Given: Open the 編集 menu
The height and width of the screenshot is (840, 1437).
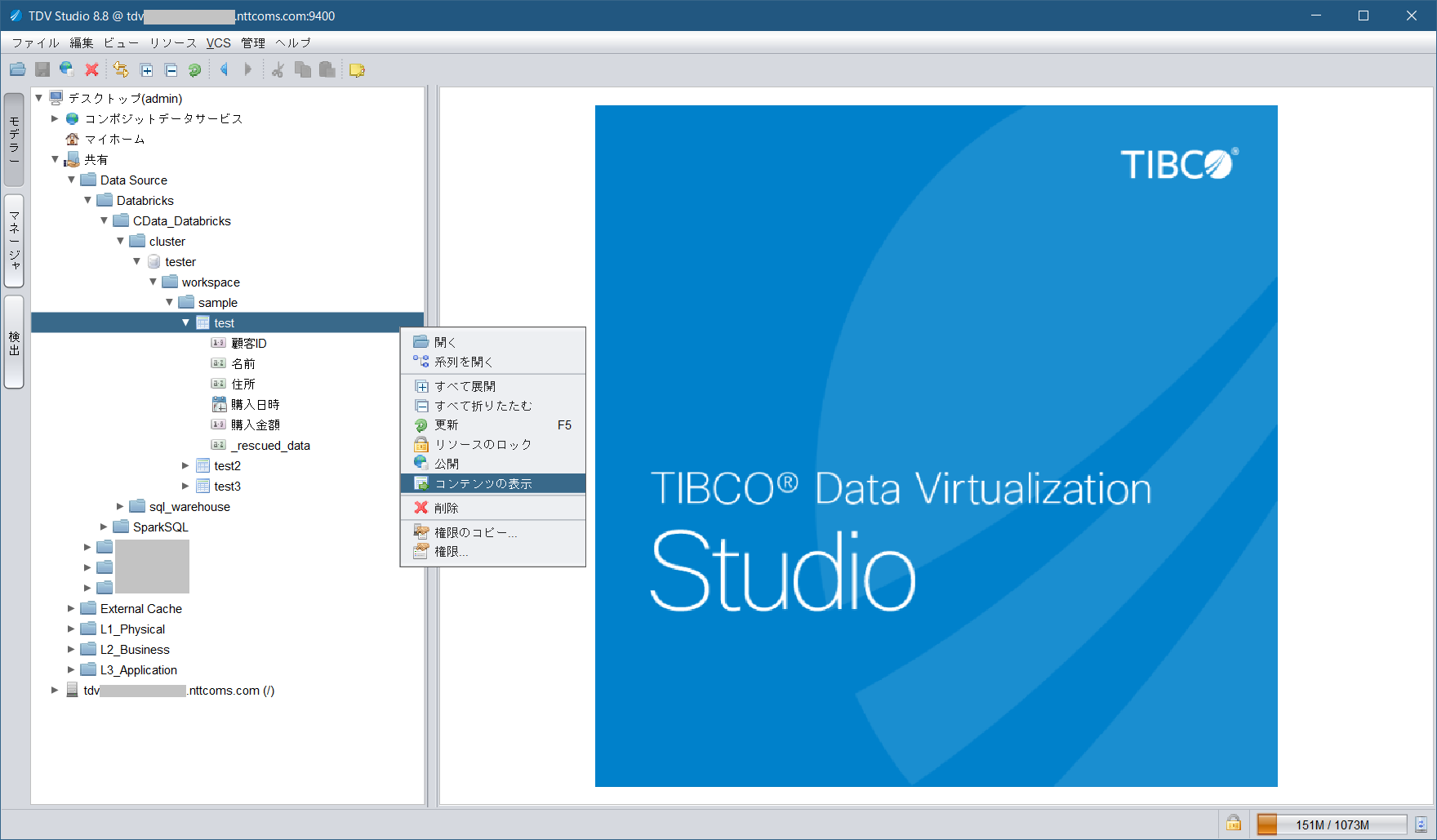Looking at the screenshot, I should pos(82,43).
